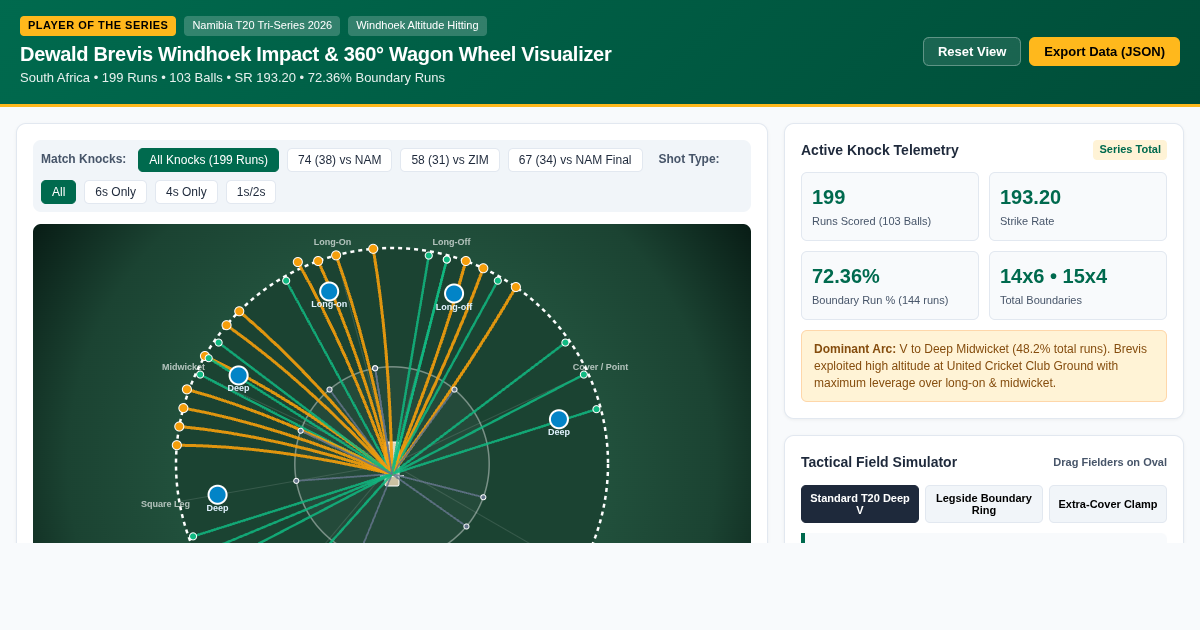The image size is (1200, 630).
Task: Click the 199 Runs Scored stat card
Action: pos(890,206)
